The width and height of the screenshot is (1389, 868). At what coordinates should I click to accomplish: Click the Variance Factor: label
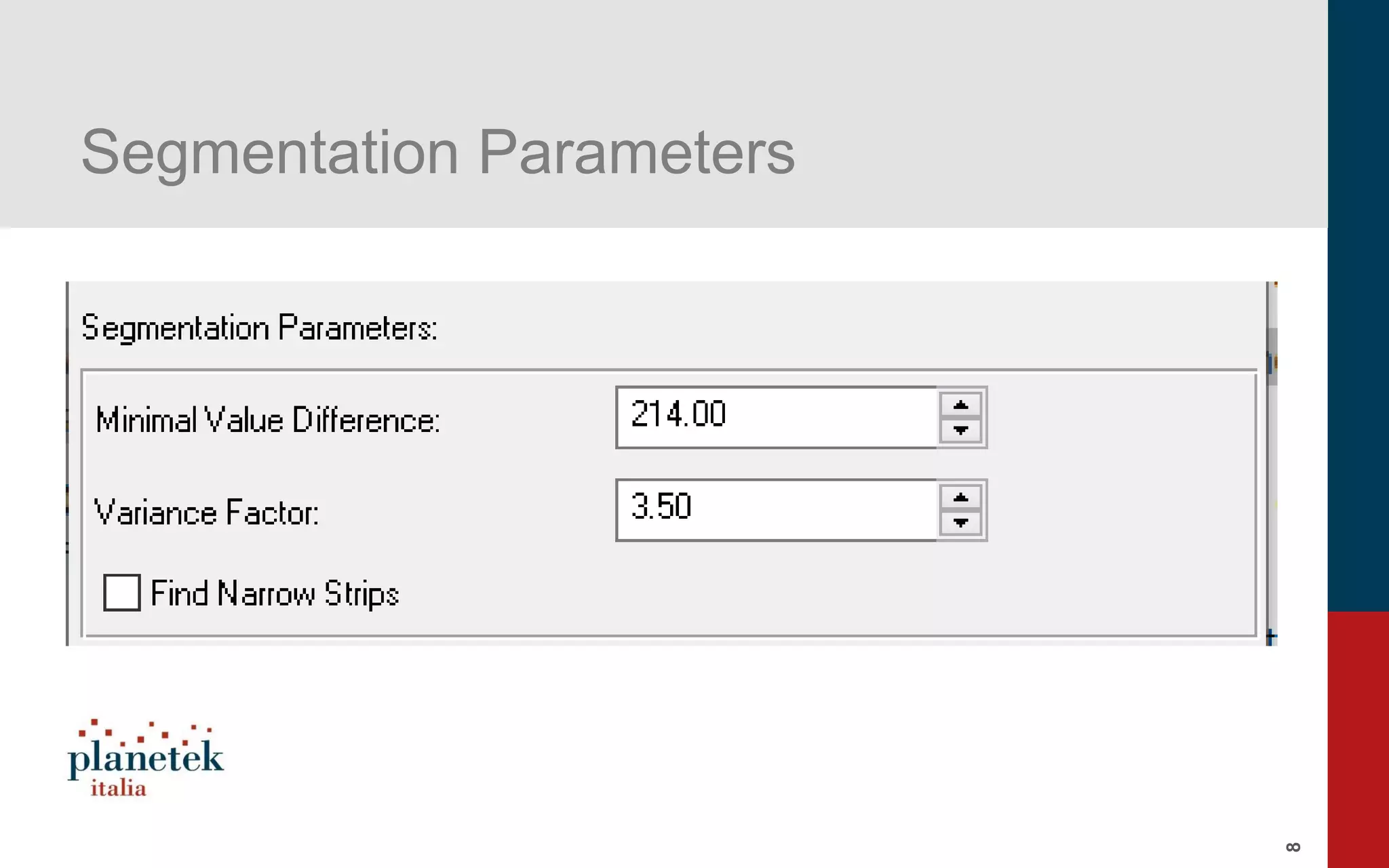click(206, 513)
